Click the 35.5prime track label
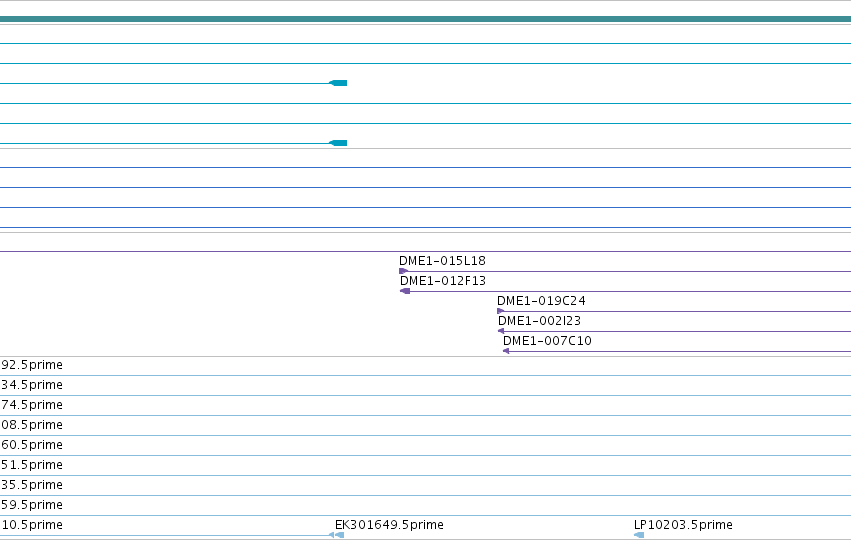 coord(32,486)
